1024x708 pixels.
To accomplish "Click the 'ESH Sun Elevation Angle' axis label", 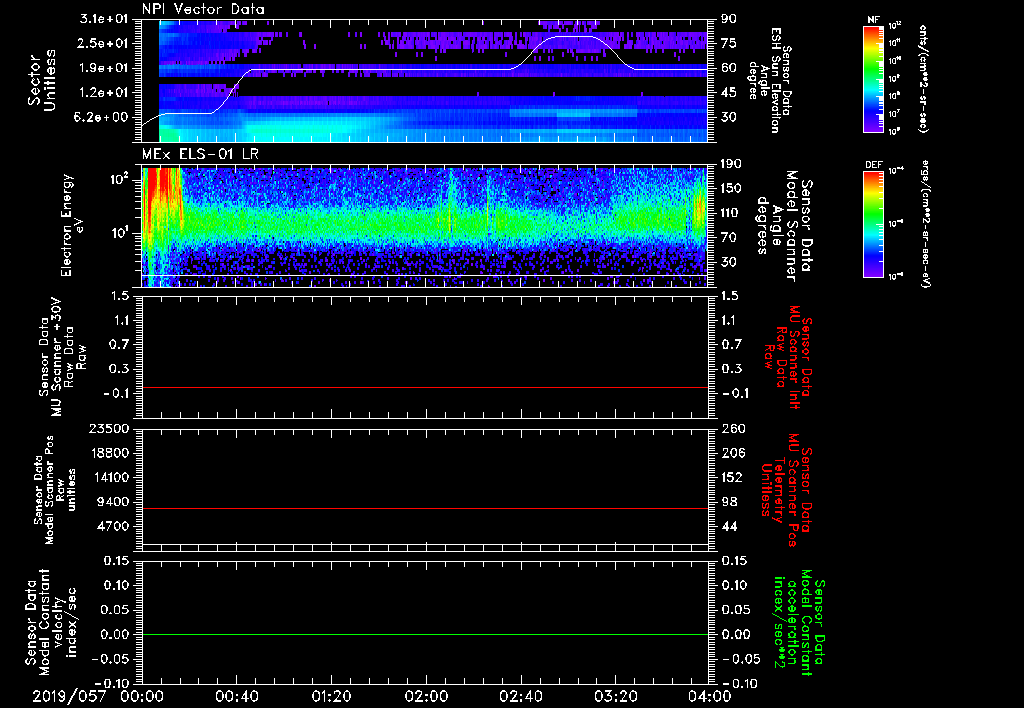I will (x=769, y=80).
